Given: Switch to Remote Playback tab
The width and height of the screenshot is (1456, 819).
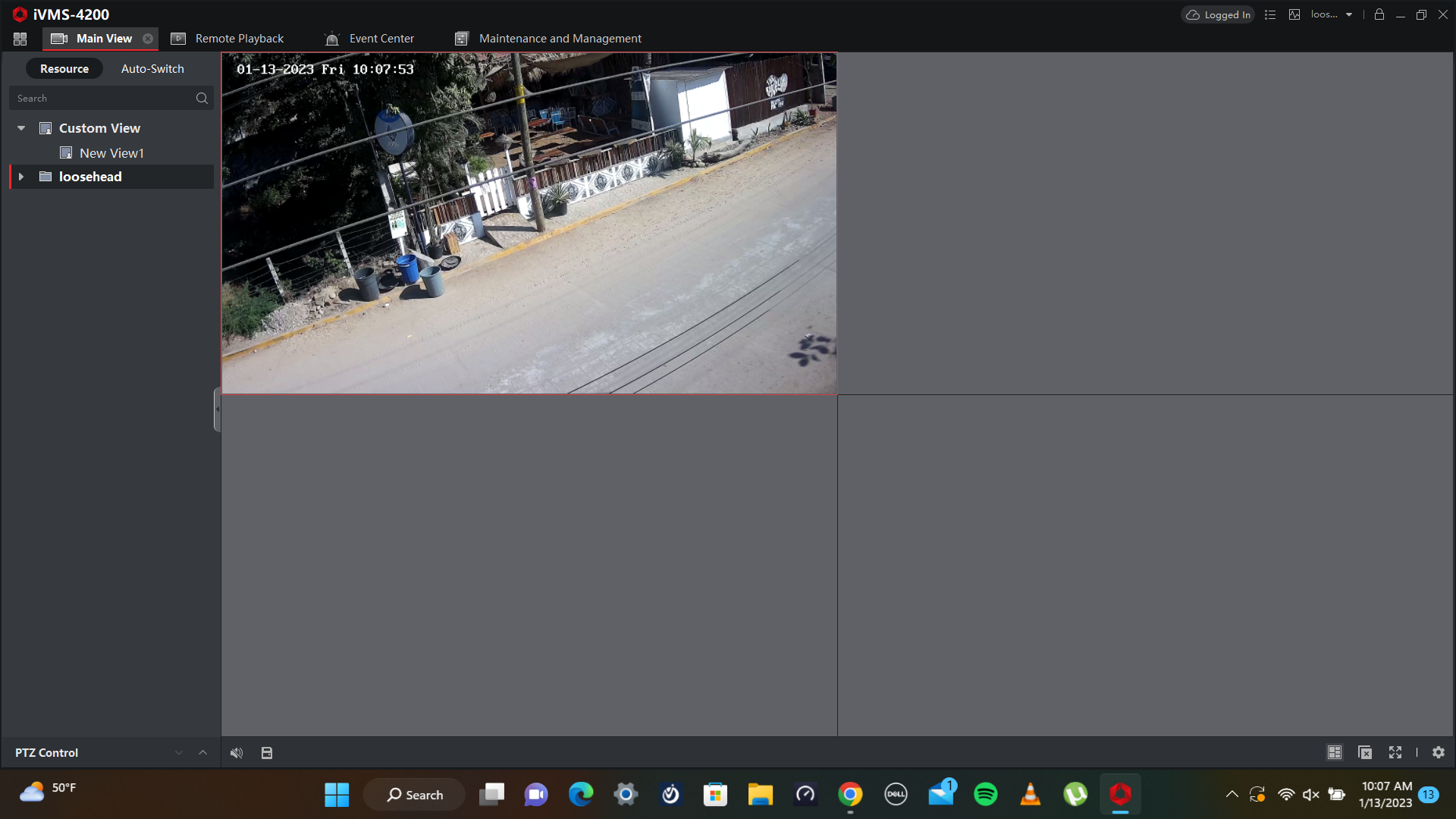Looking at the screenshot, I should click(239, 39).
